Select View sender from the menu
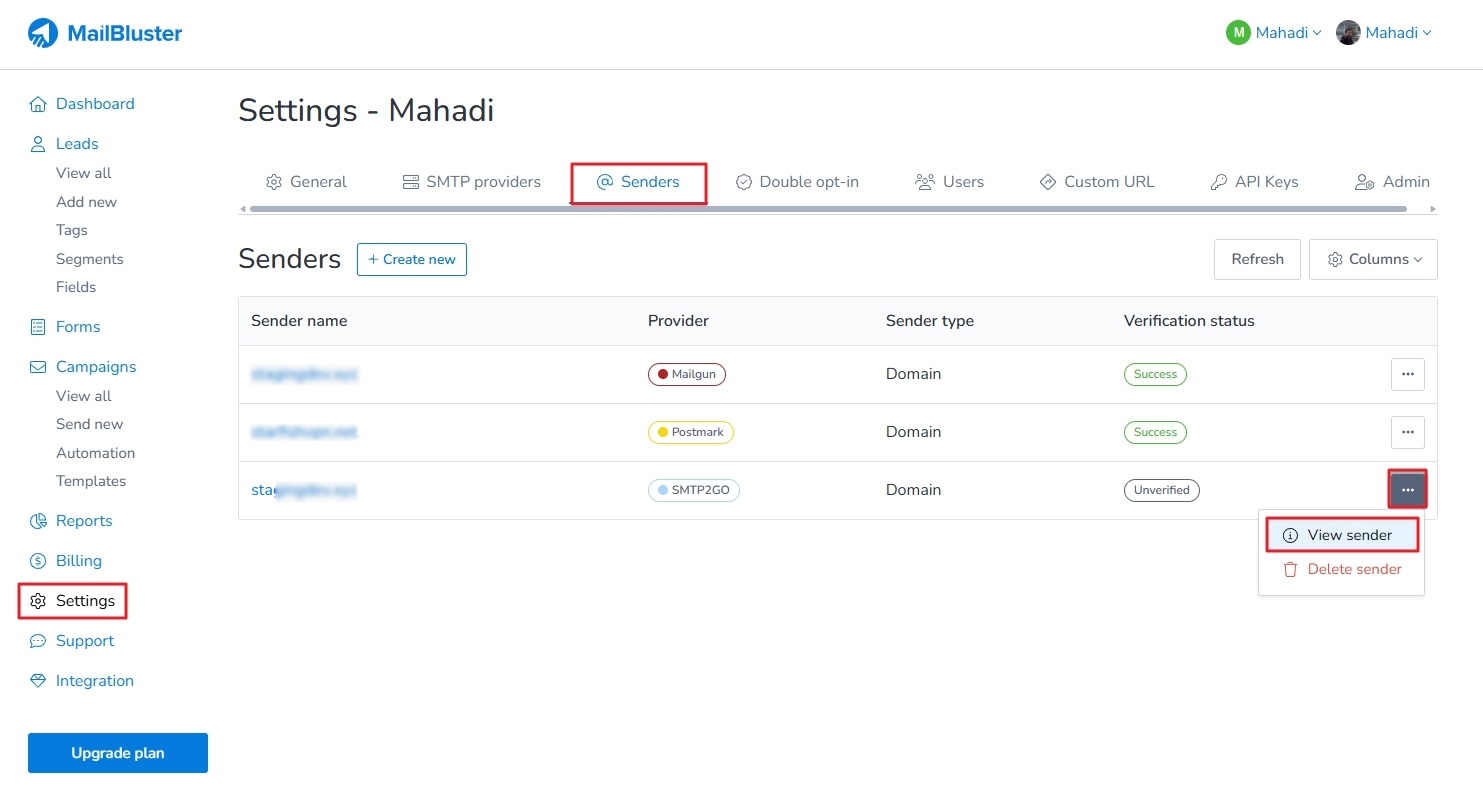This screenshot has width=1483, height=785. point(1342,535)
